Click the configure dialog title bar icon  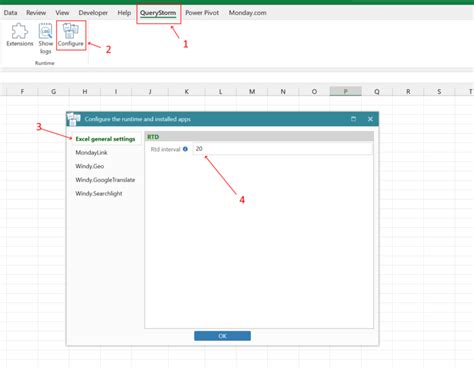pos(74,119)
